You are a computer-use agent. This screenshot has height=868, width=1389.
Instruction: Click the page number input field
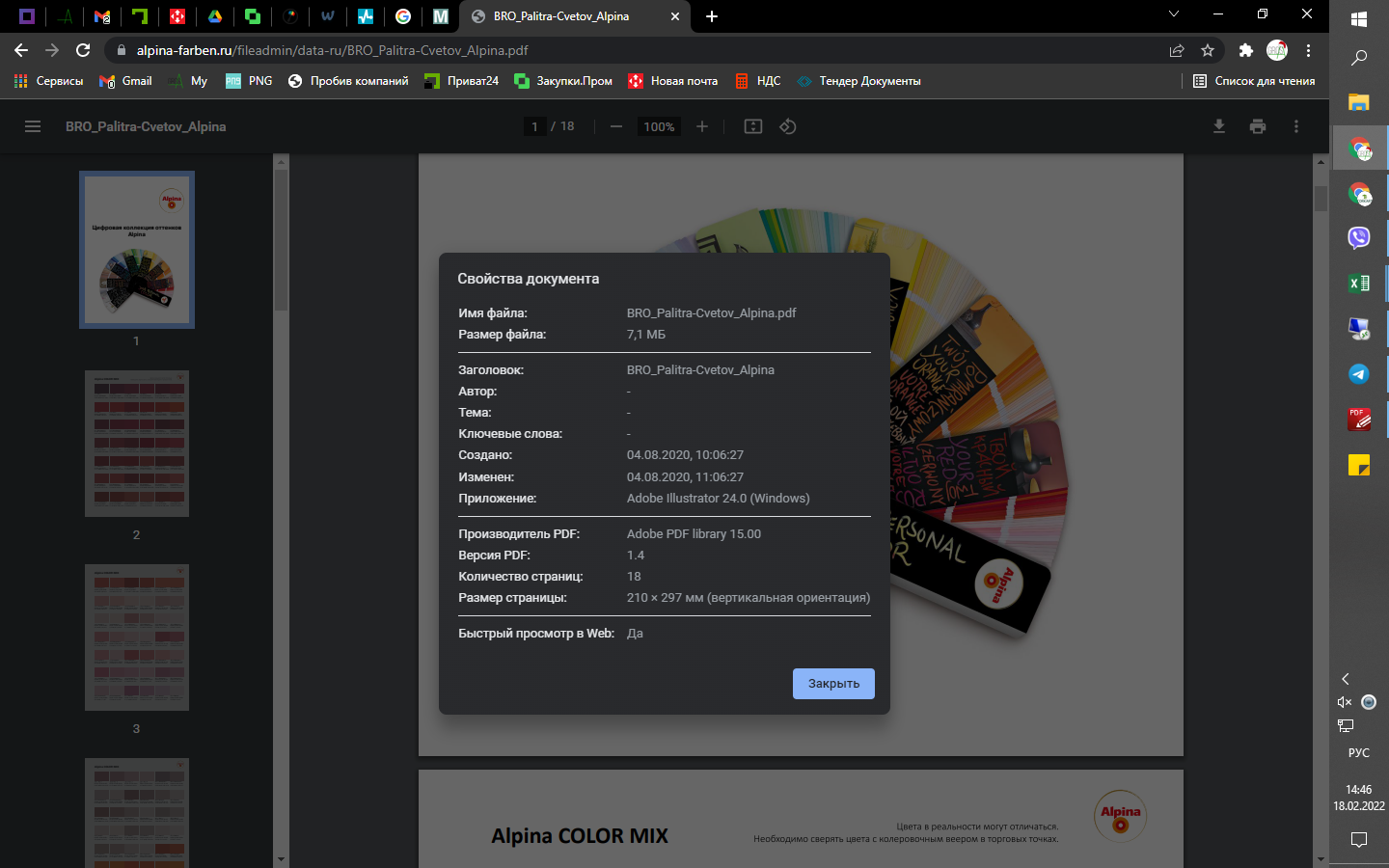tap(535, 126)
